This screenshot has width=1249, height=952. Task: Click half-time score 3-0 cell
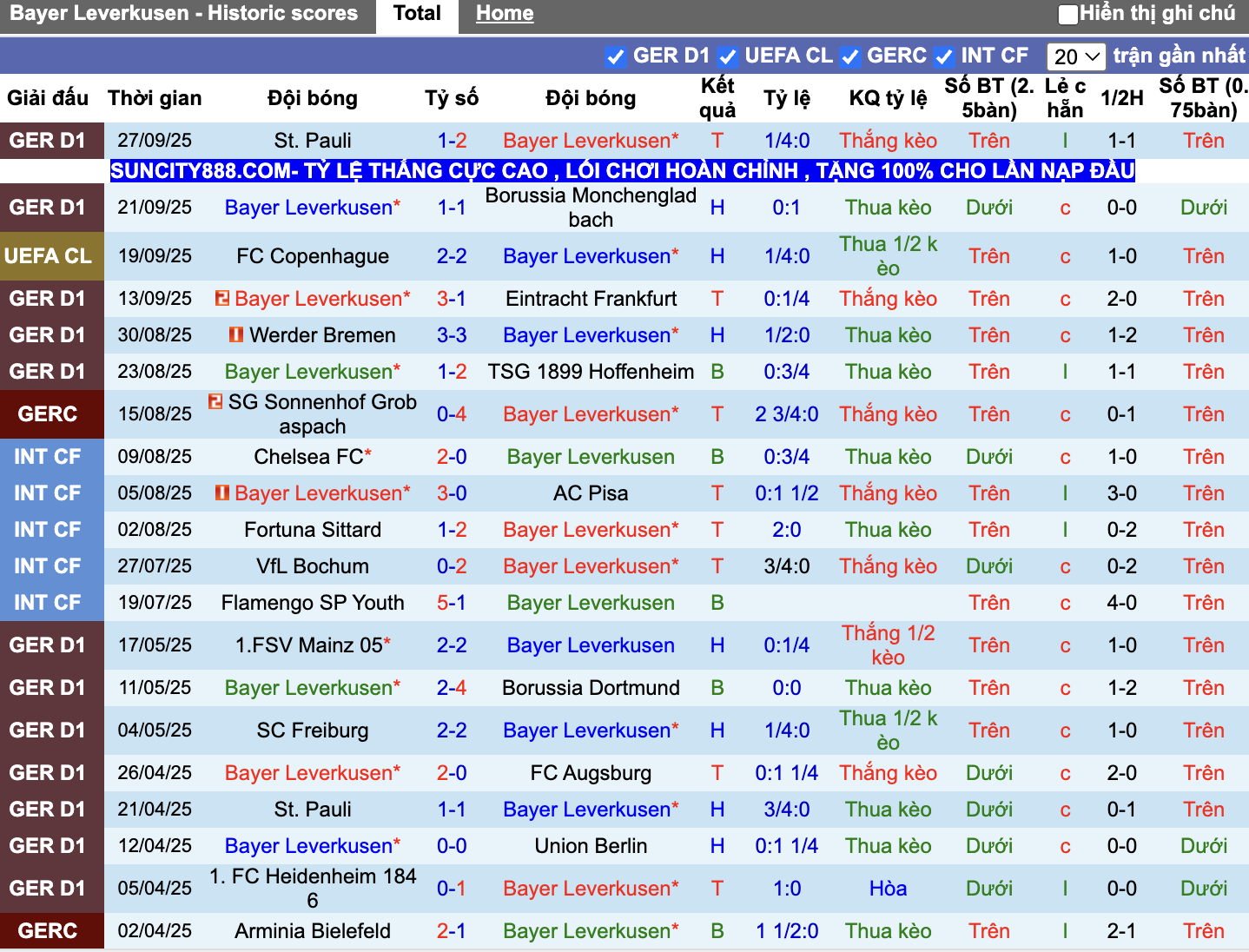point(1122,493)
